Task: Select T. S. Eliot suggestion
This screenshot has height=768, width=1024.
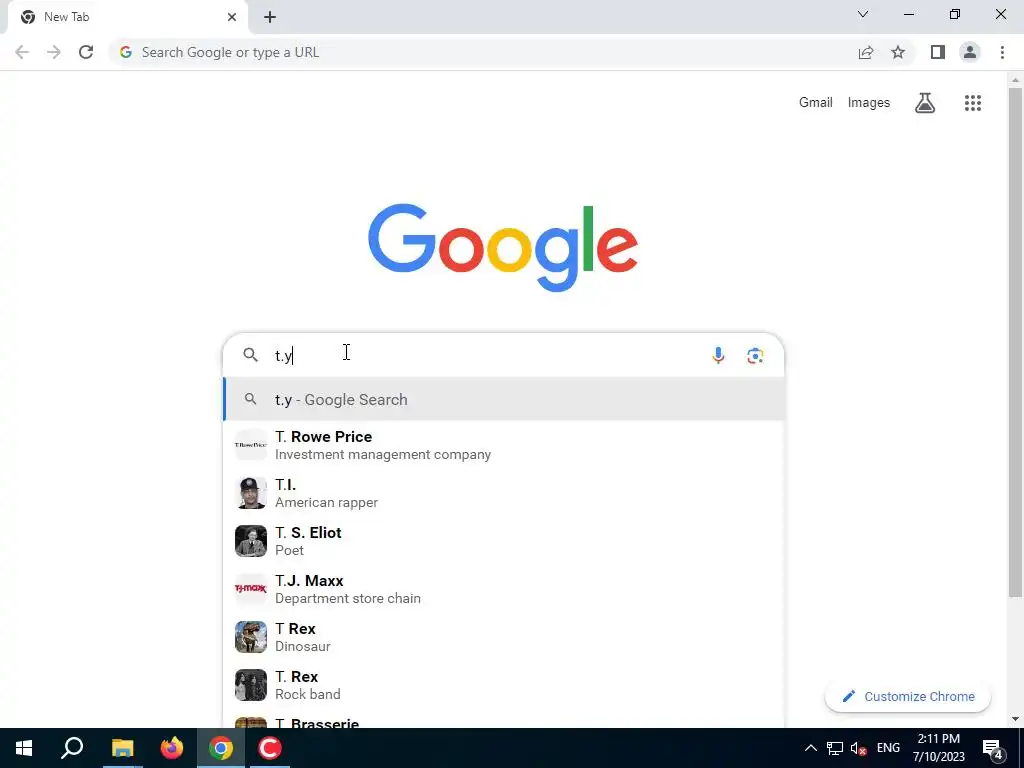Action: [504, 541]
